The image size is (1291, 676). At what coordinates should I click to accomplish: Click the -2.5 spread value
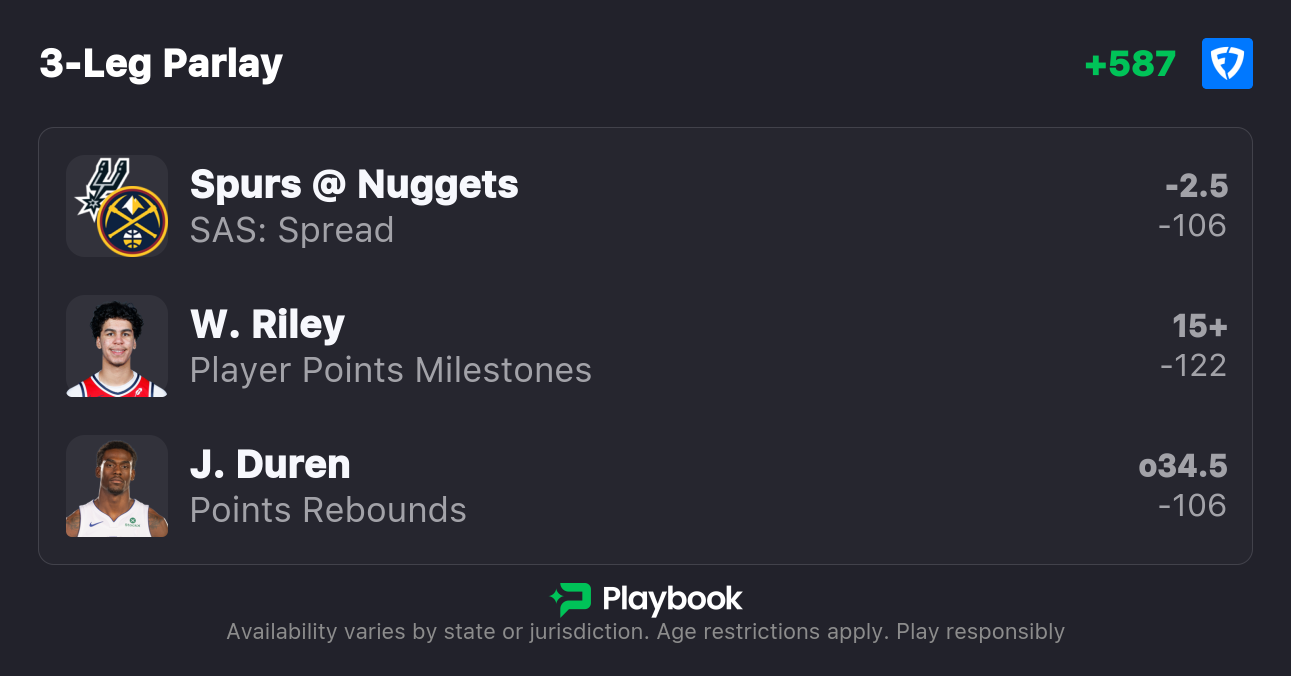point(1196,186)
